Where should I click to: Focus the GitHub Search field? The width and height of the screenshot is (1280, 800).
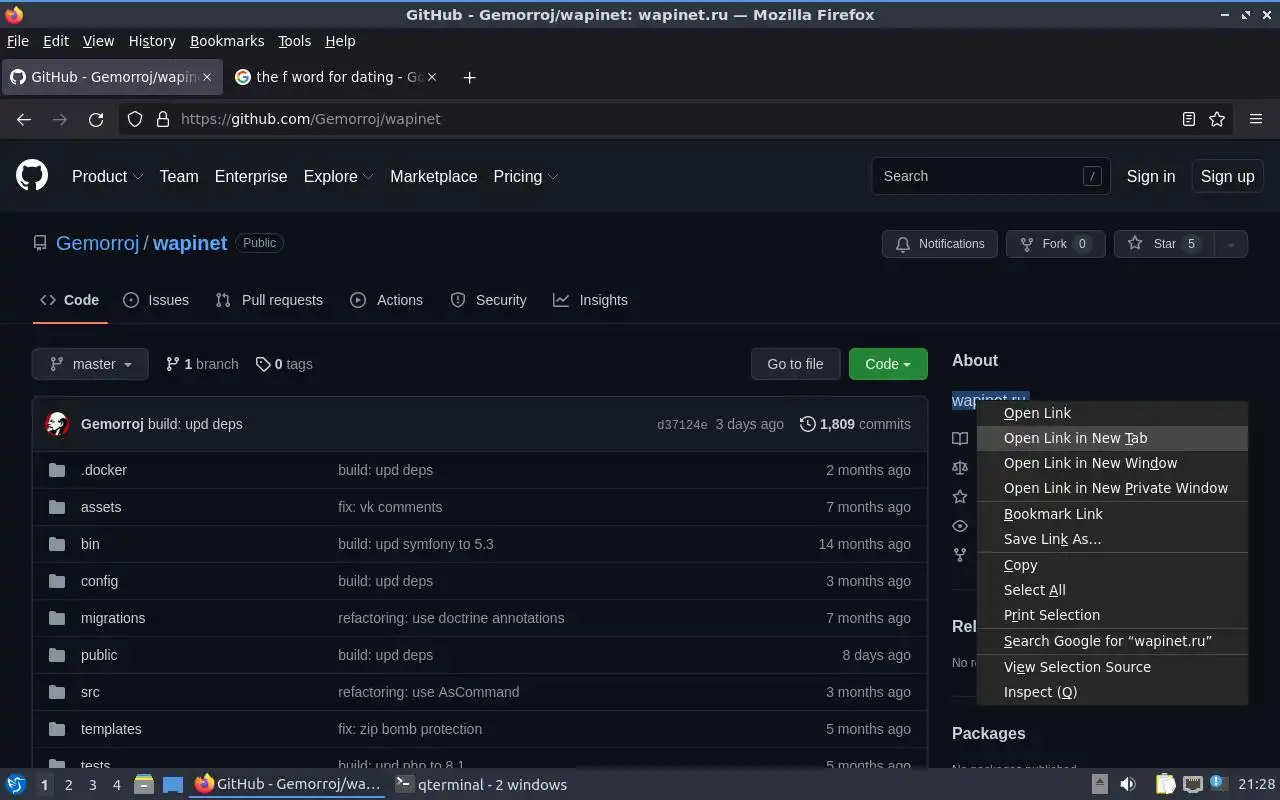[x=991, y=176]
